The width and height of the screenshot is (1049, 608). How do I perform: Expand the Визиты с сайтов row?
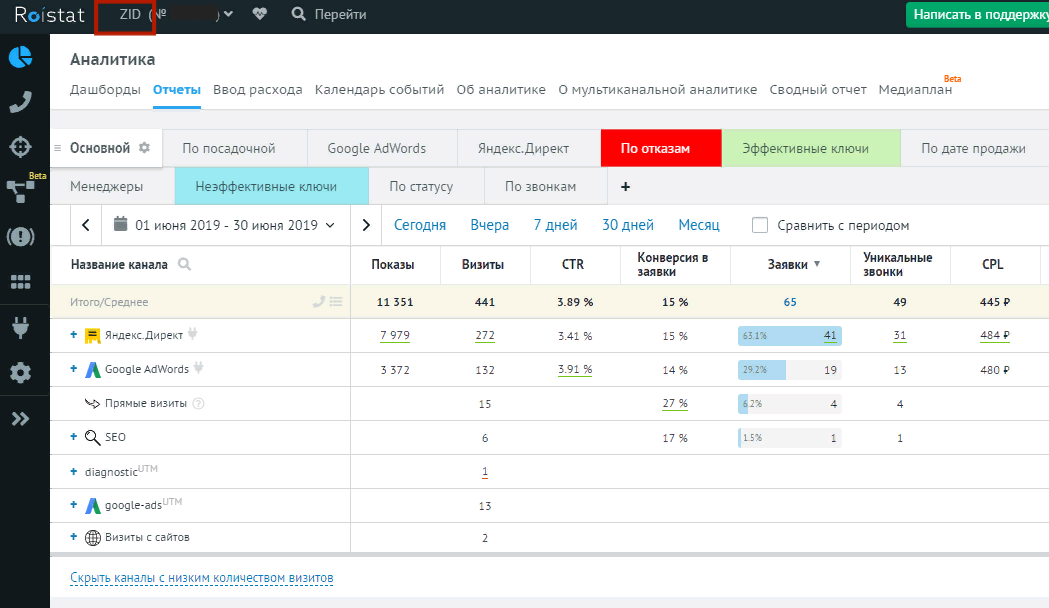[x=74, y=536]
